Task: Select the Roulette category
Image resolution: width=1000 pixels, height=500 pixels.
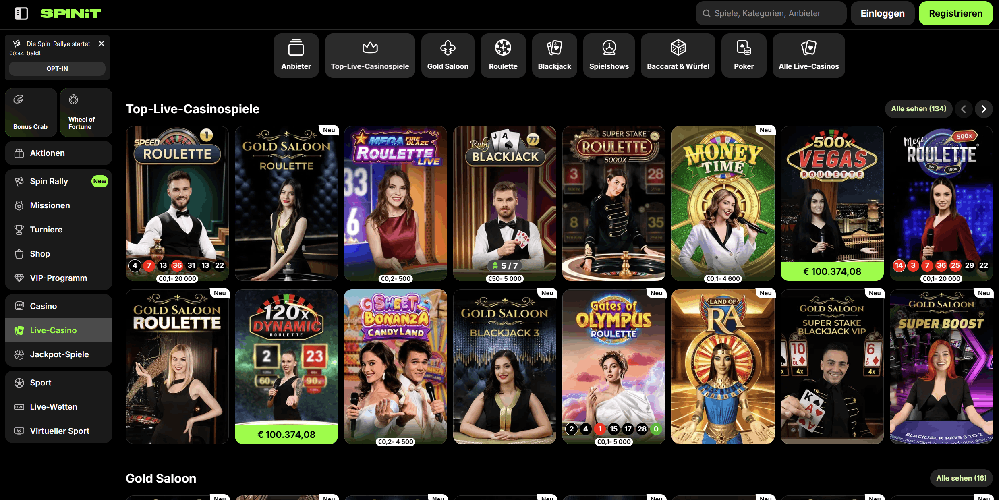Action: tap(503, 55)
